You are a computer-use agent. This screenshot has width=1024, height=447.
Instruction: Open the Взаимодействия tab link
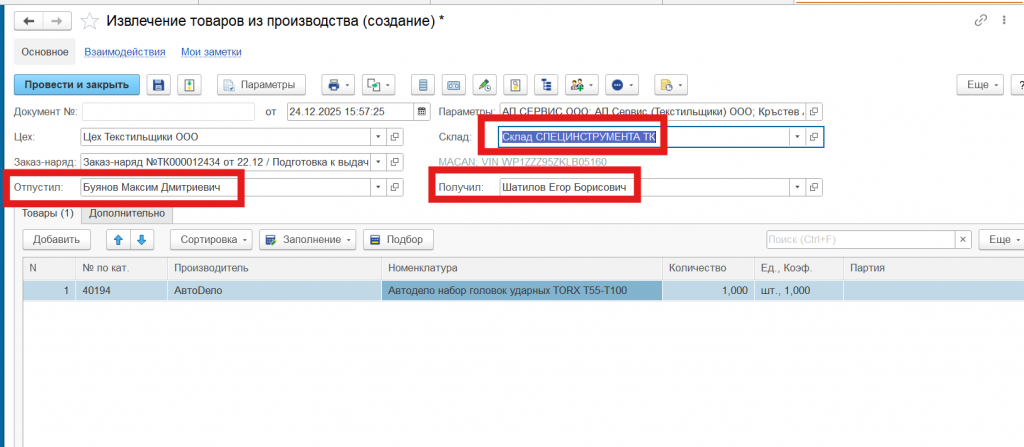tap(125, 52)
